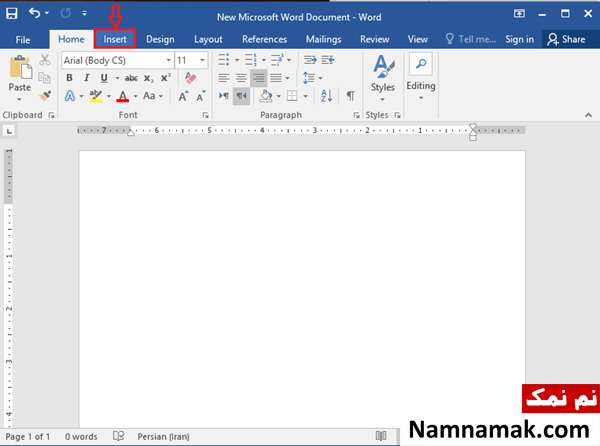The width and height of the screenshot is (600, 446).
Task: Select the Format Painter brush
Action: pos(45,95)
